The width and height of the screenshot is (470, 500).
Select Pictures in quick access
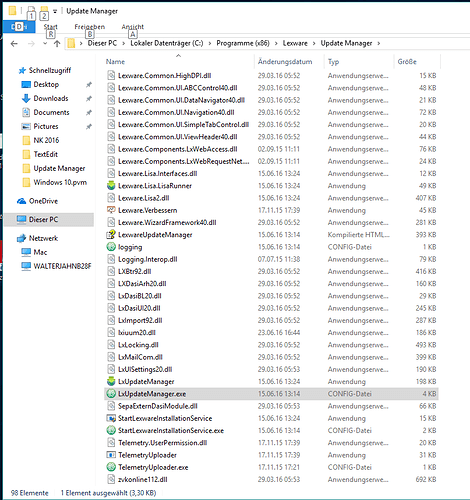pyautogui.click(x=46, y=126)
